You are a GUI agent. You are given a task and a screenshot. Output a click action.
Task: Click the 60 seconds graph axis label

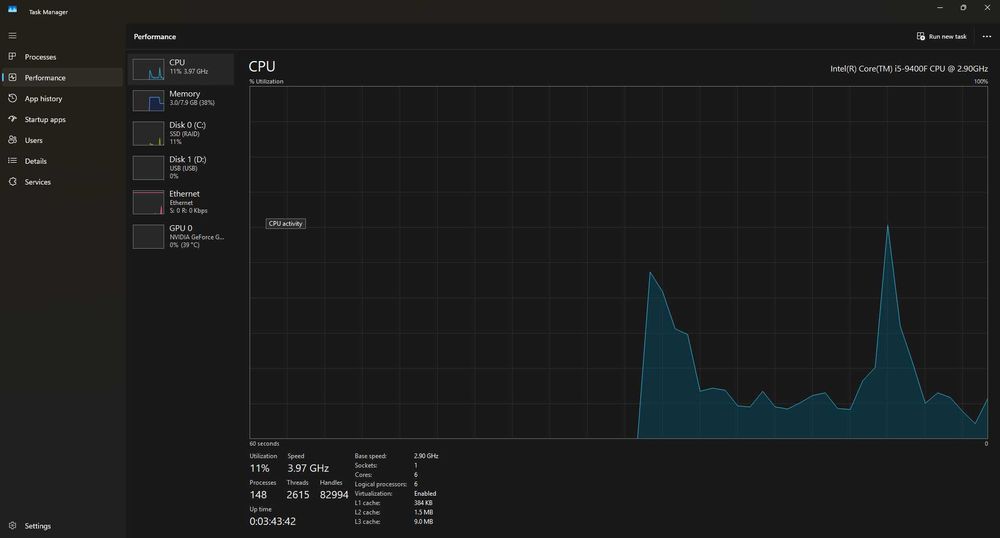point(264,444)
